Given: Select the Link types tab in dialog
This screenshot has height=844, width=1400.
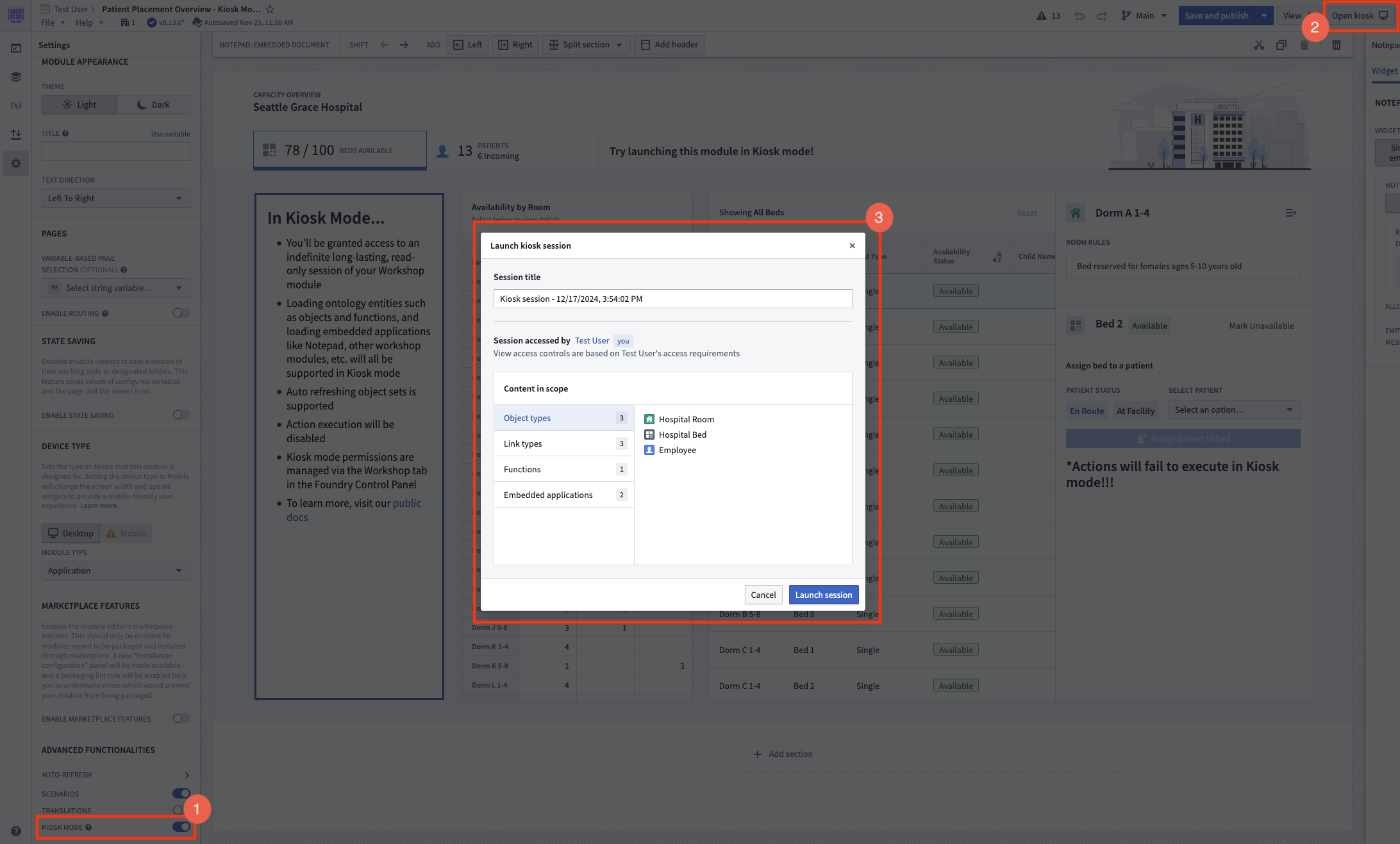Looking at the screenshot, I should [x=564, y=443].
